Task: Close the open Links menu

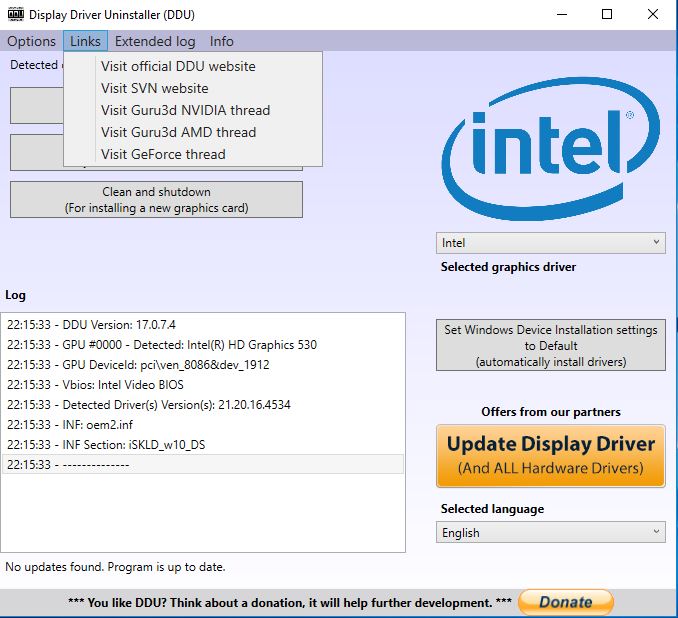Action: coord(85,41)
